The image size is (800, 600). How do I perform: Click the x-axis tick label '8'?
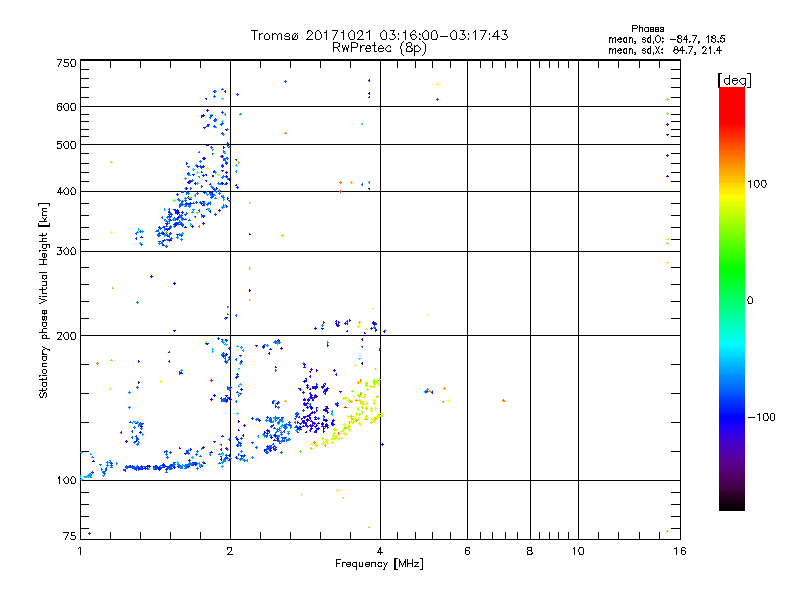(x=530, y=551)
